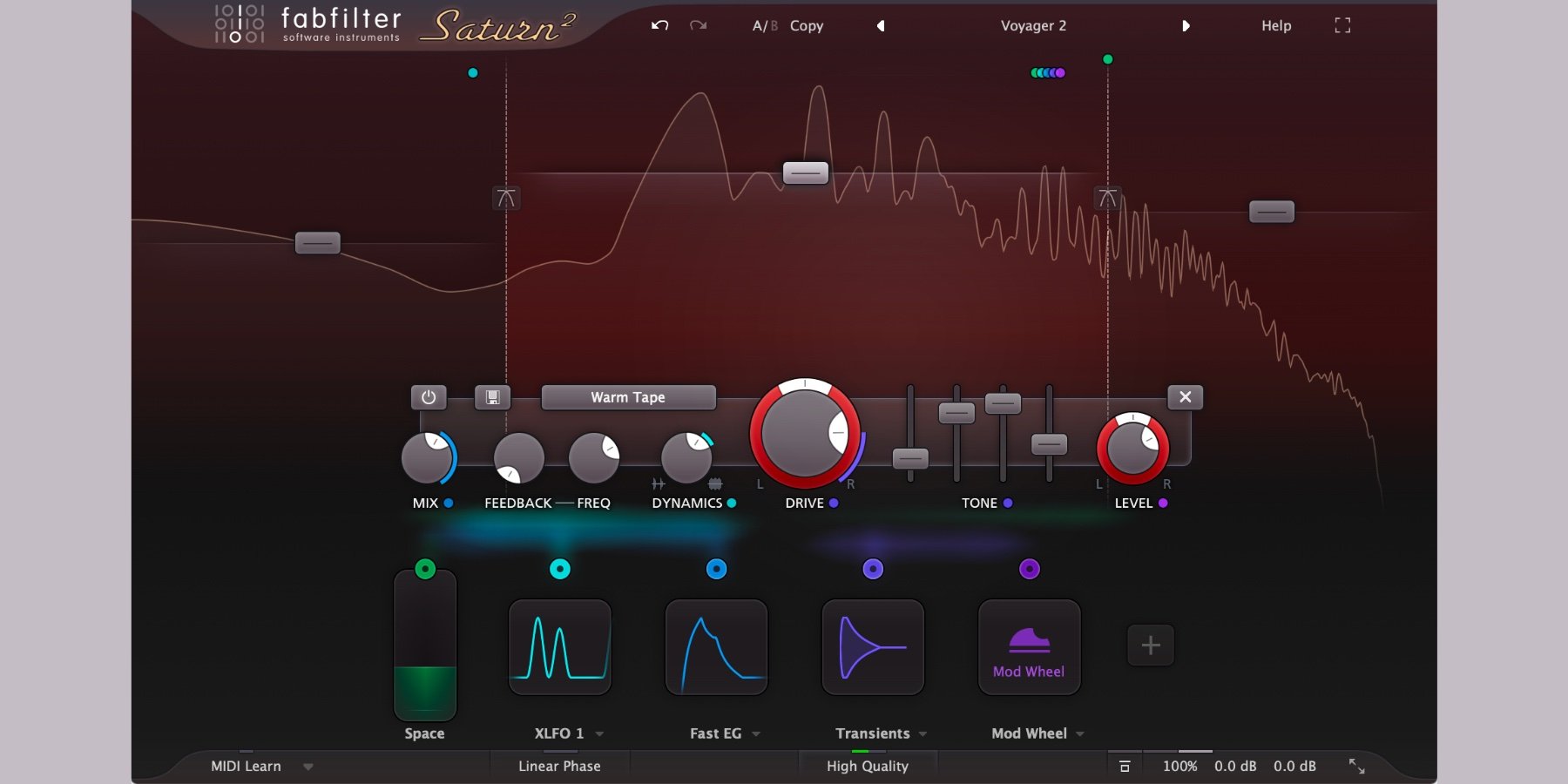Click the redo arrow icon
Screen dimensions: 1568x784
698,25
